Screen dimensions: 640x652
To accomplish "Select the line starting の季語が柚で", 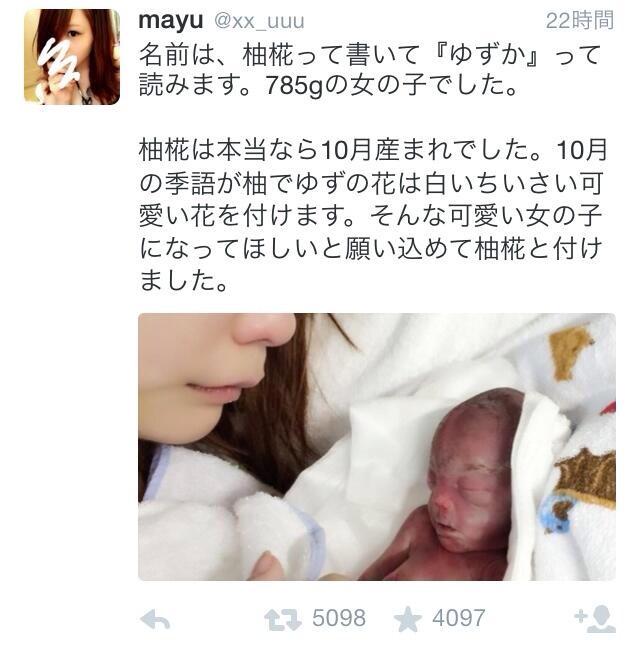I will (x=371, y=183).
